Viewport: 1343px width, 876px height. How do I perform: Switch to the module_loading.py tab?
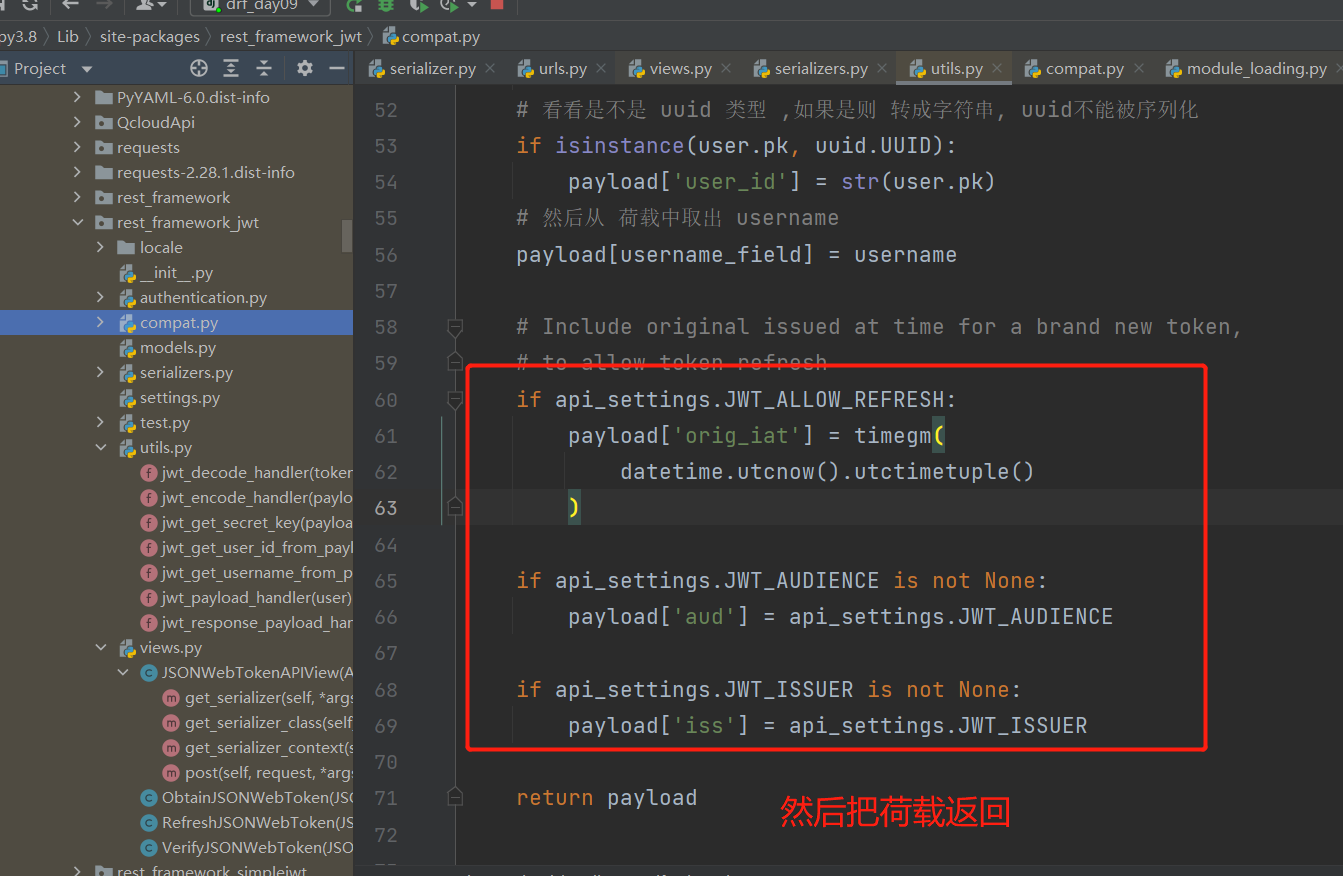(x=1256, y=69)
